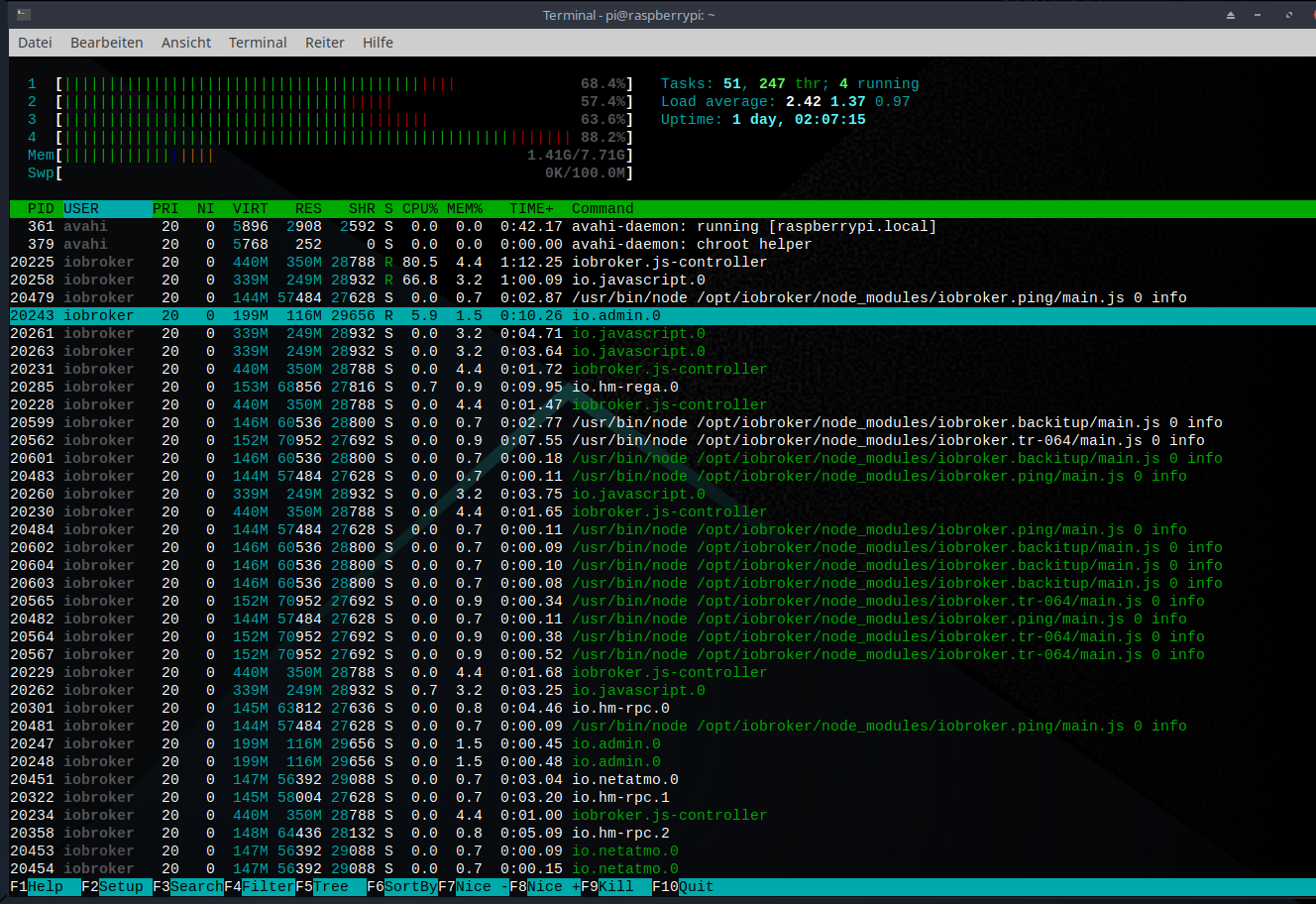Select the io.hm-rega.0 process row
The height and width of the screenshot is (904, 1316).
pos(624,387)
